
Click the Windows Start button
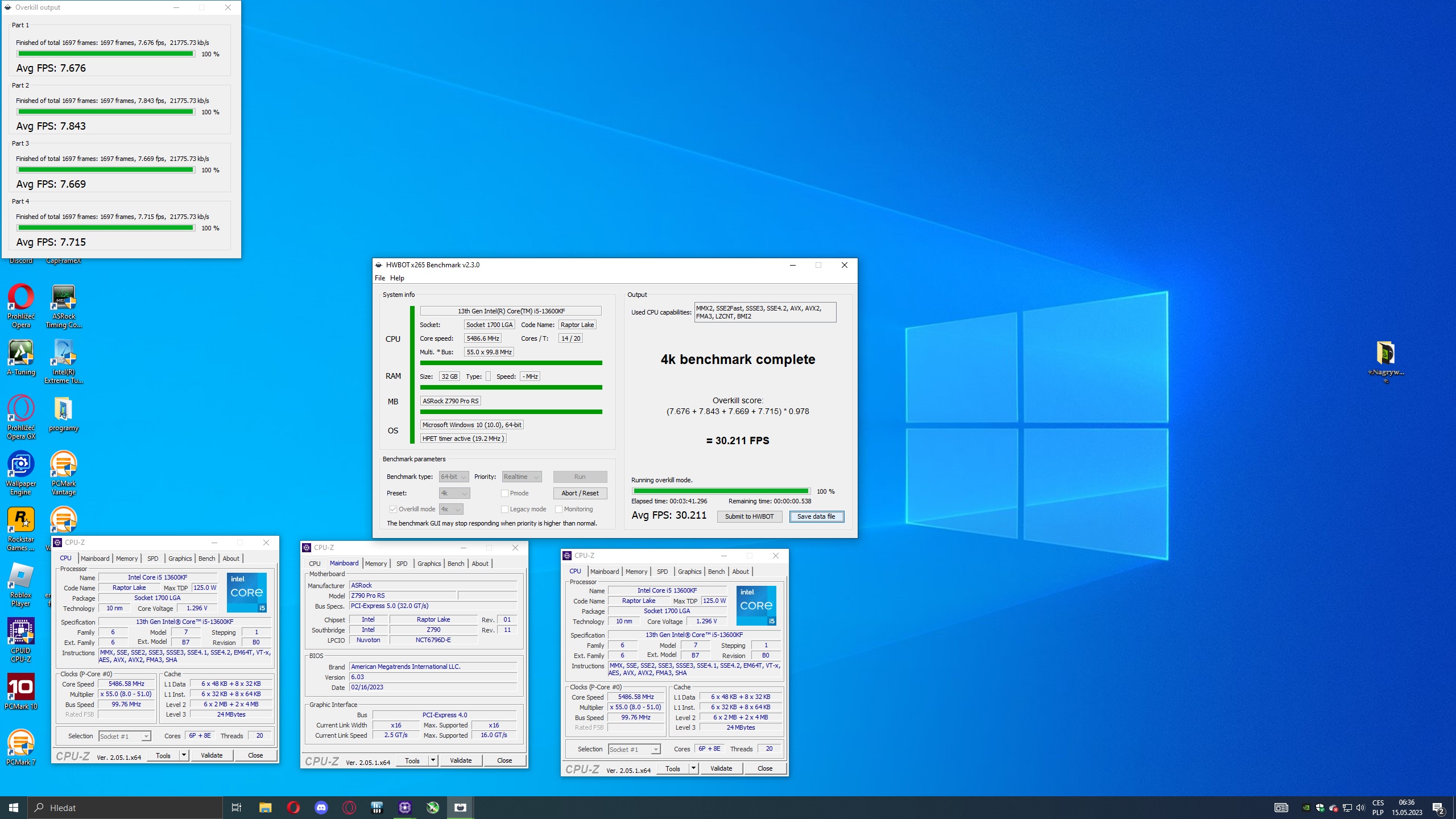(x=14, y=808)
